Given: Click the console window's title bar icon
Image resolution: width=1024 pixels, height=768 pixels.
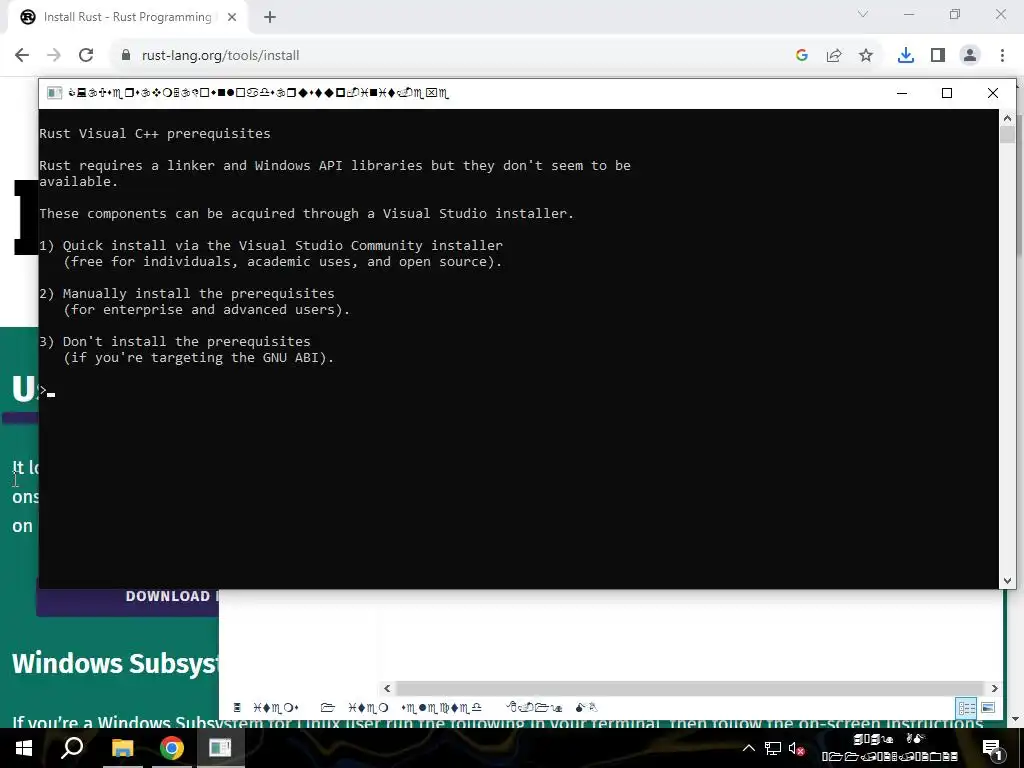Looking at the screenshot, I should (x=55, y=93).
